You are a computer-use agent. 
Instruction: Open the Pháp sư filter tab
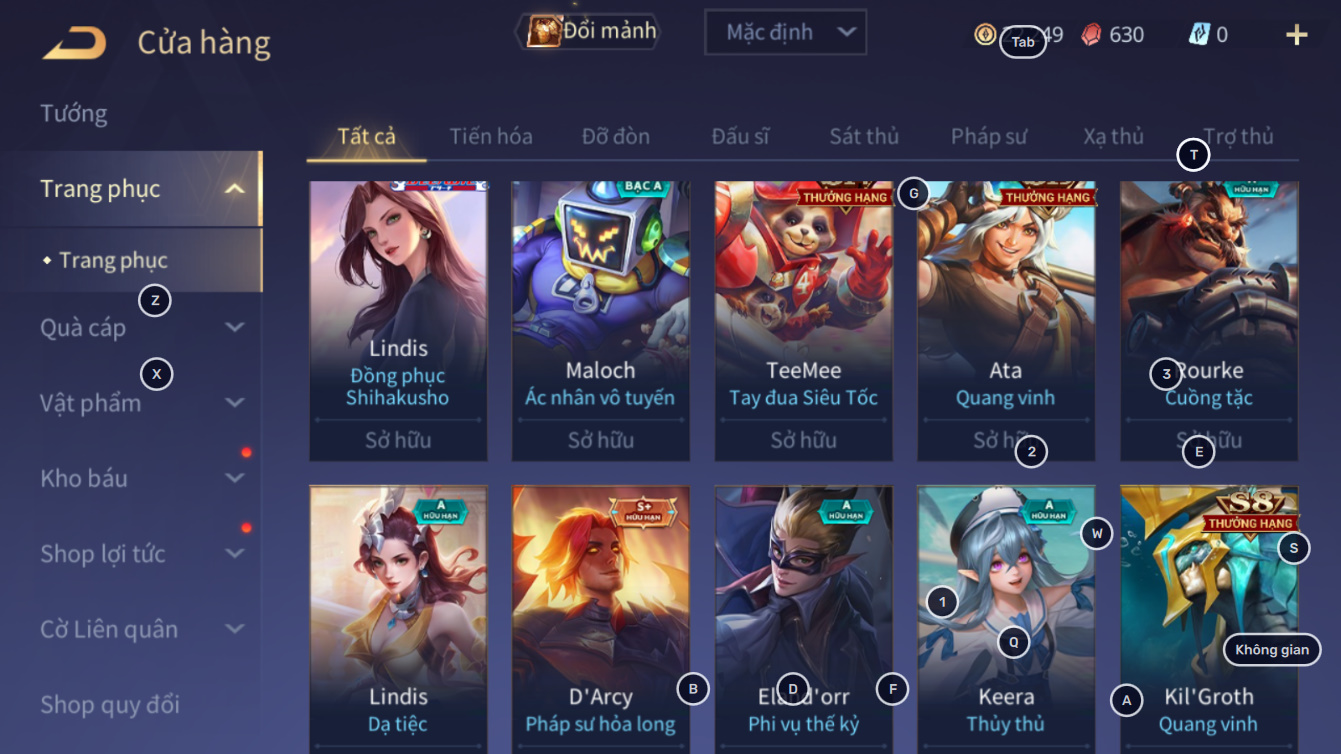[989, 136]
